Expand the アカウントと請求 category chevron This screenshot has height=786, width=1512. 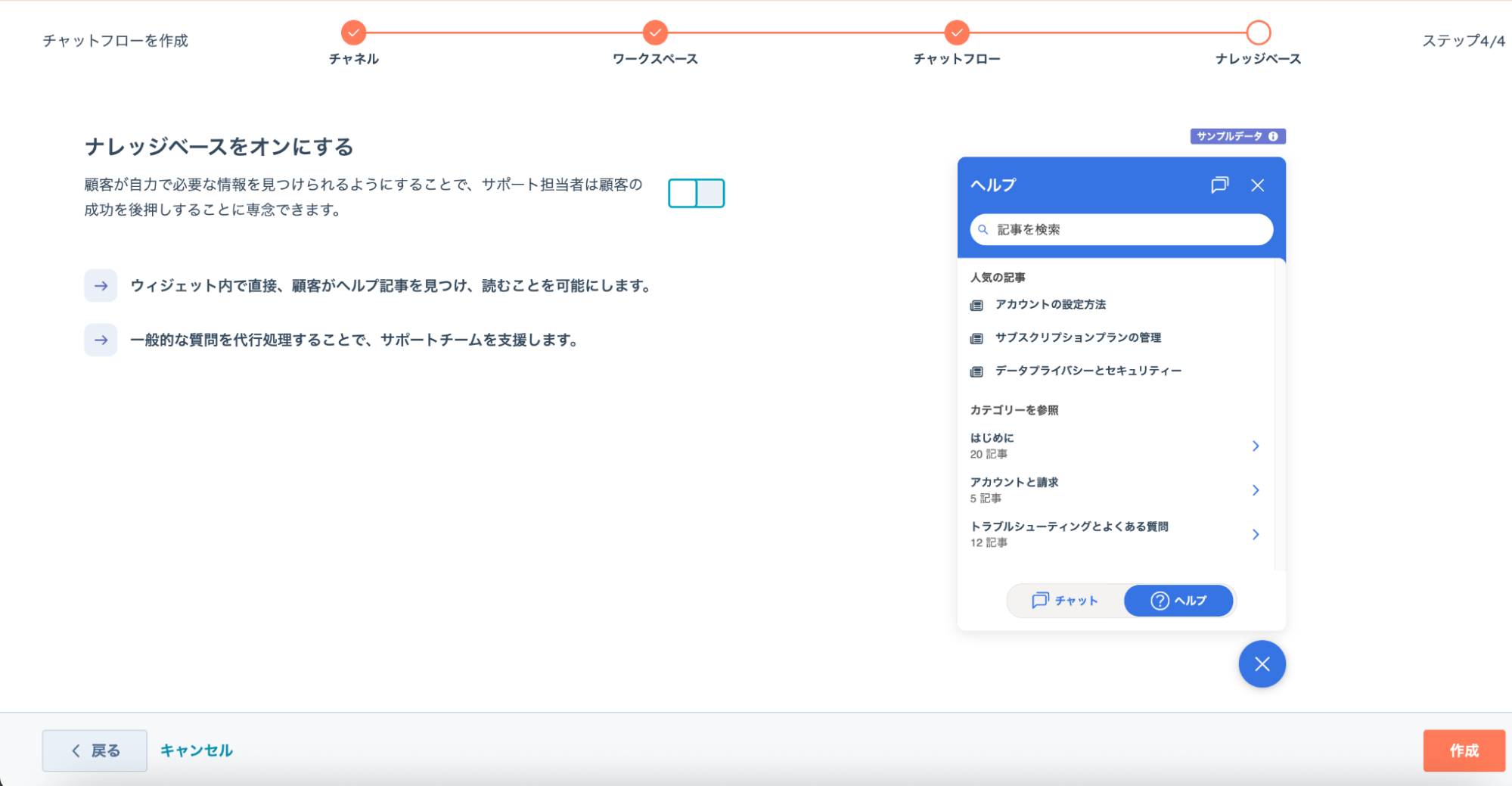[1255, 490]
